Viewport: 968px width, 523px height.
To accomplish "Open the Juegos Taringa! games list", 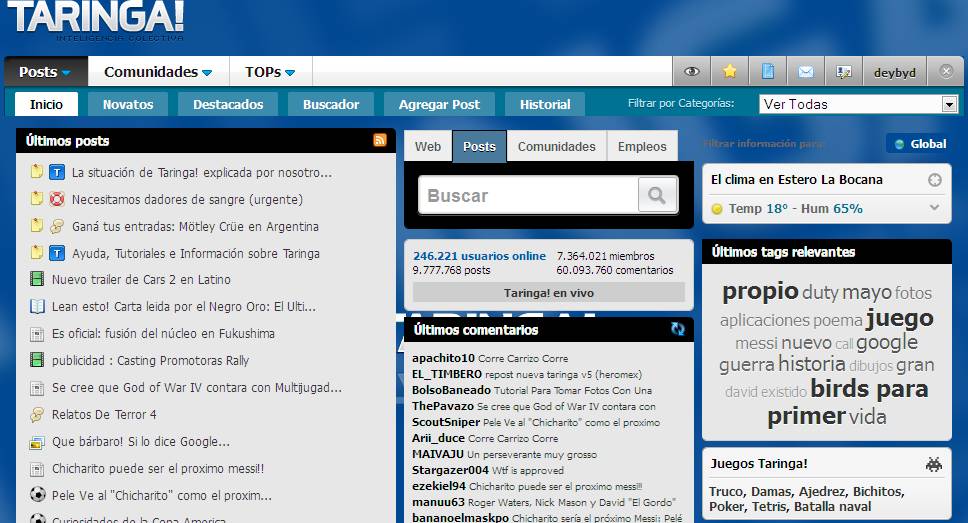I will tap(807, 499).
